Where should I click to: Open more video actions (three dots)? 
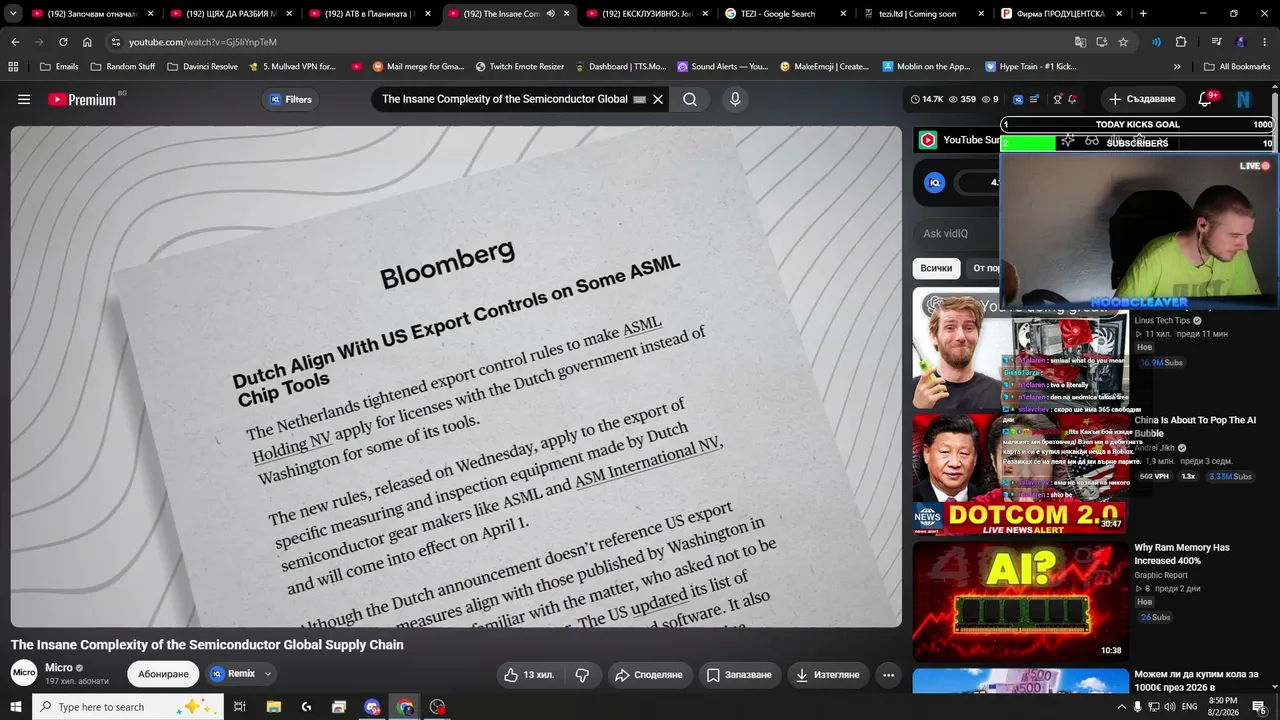(888, 675)
